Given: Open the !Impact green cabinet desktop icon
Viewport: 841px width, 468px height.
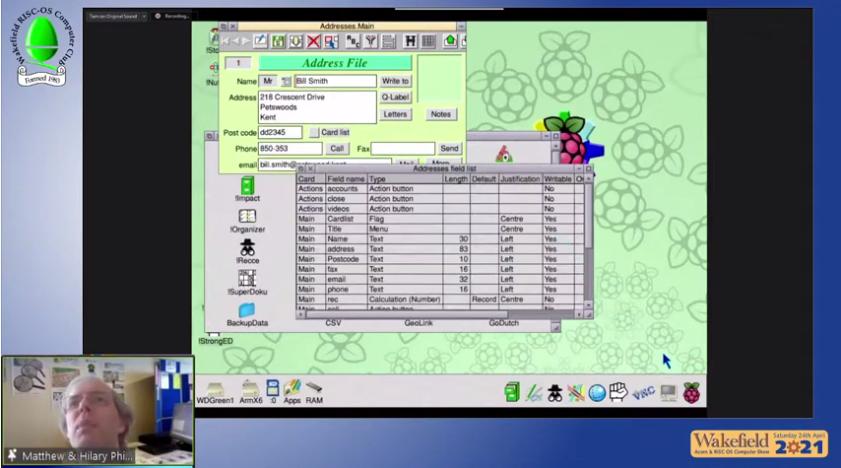Looking at the screenshot, I should pyautogui.click(x=247, y=189).
